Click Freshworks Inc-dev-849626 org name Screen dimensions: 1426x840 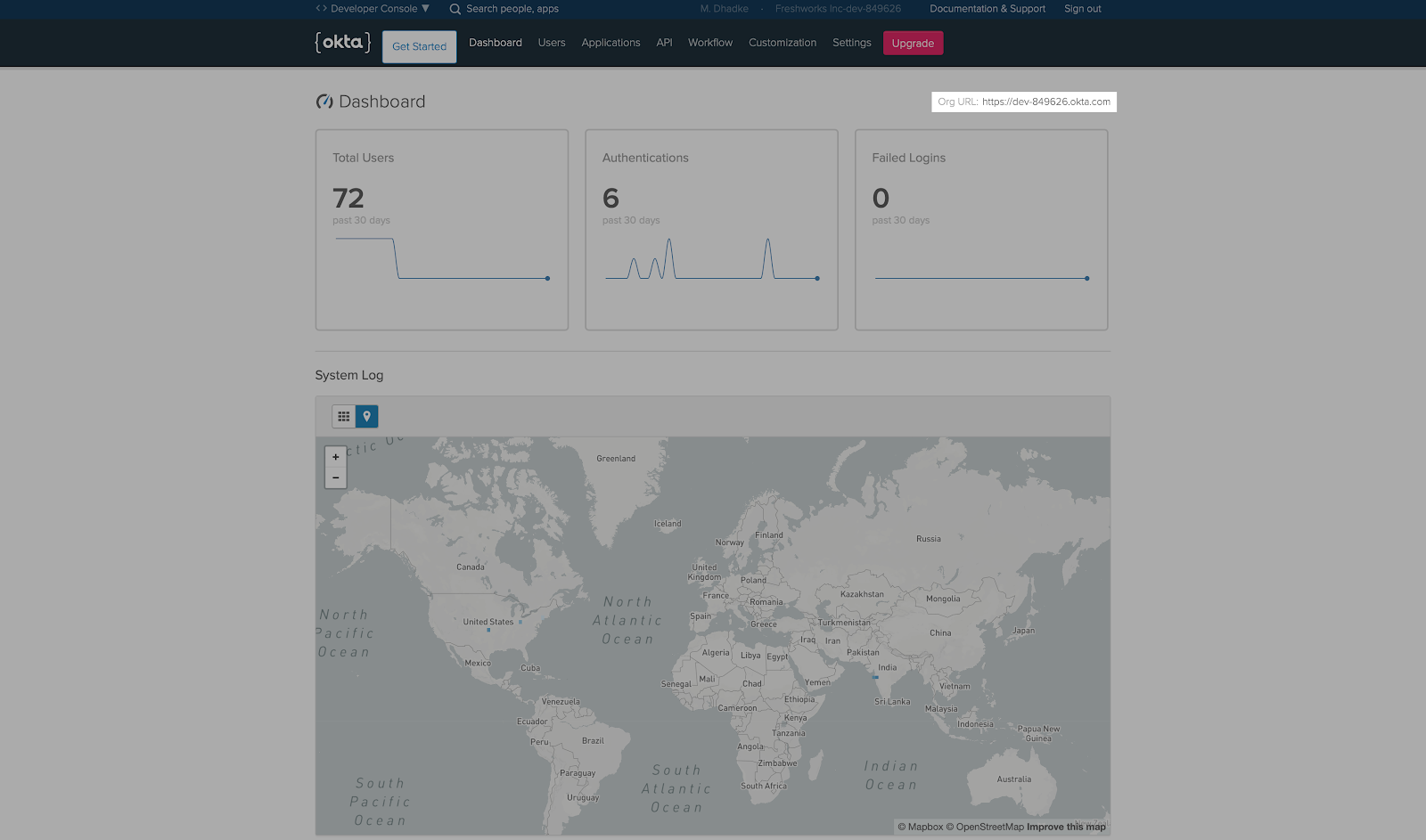coord(838,9)
